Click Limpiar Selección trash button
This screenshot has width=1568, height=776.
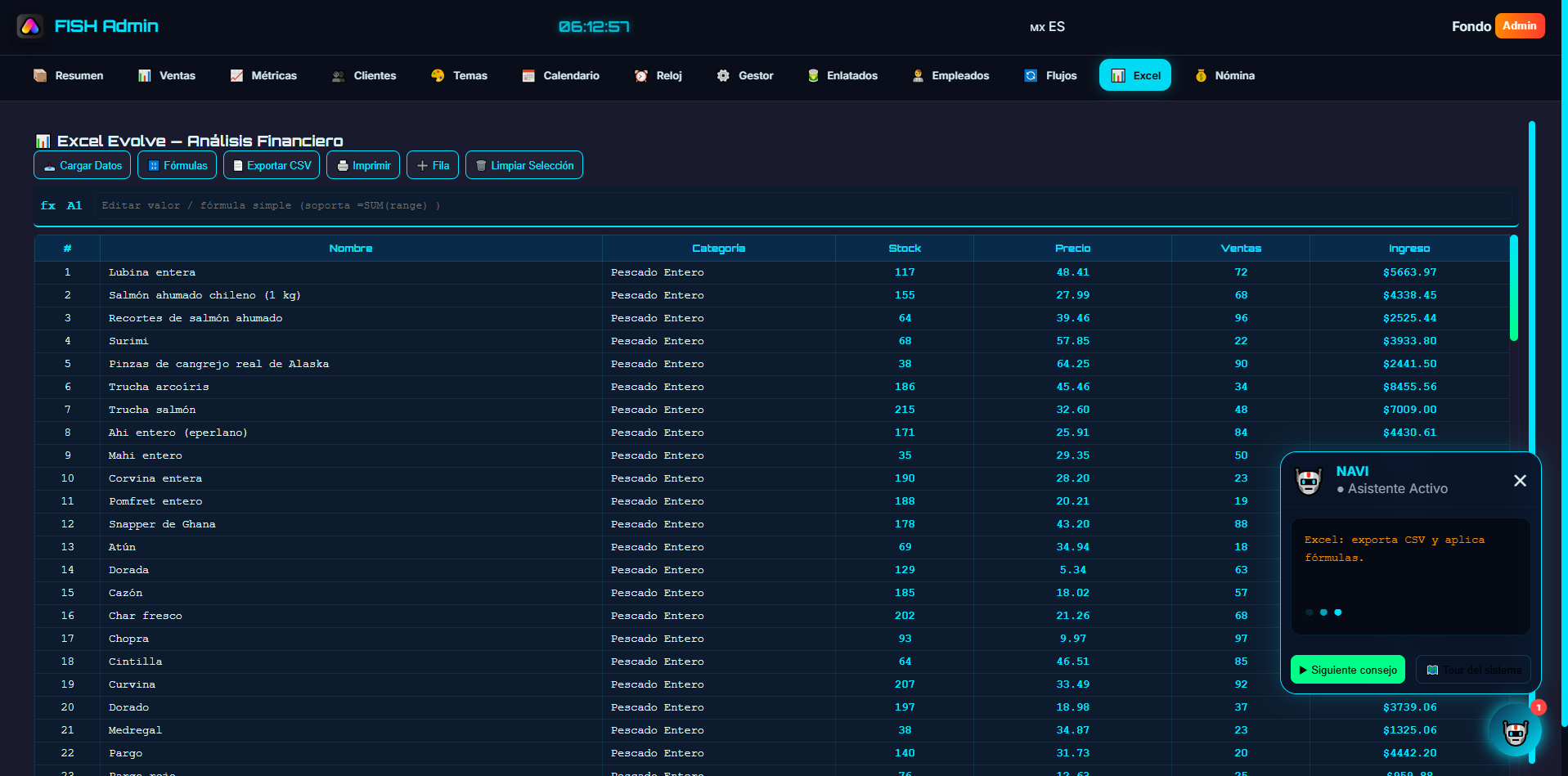click(x=523, y=165)
